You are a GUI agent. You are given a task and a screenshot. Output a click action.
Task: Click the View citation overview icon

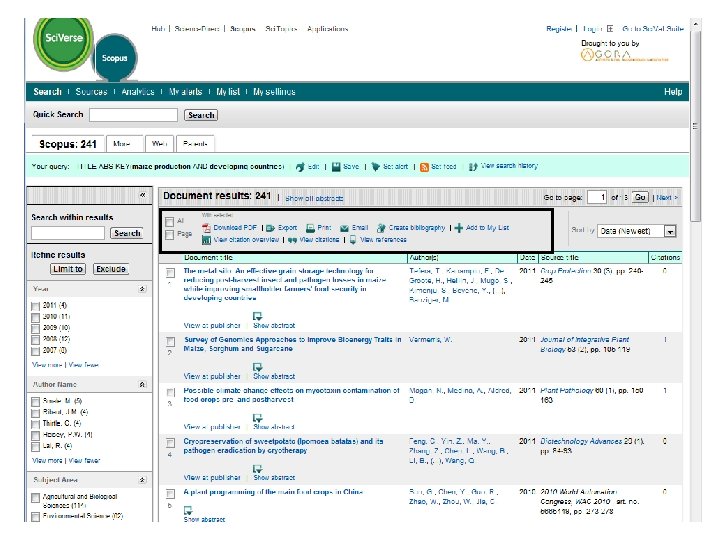[x=207, y=240]
